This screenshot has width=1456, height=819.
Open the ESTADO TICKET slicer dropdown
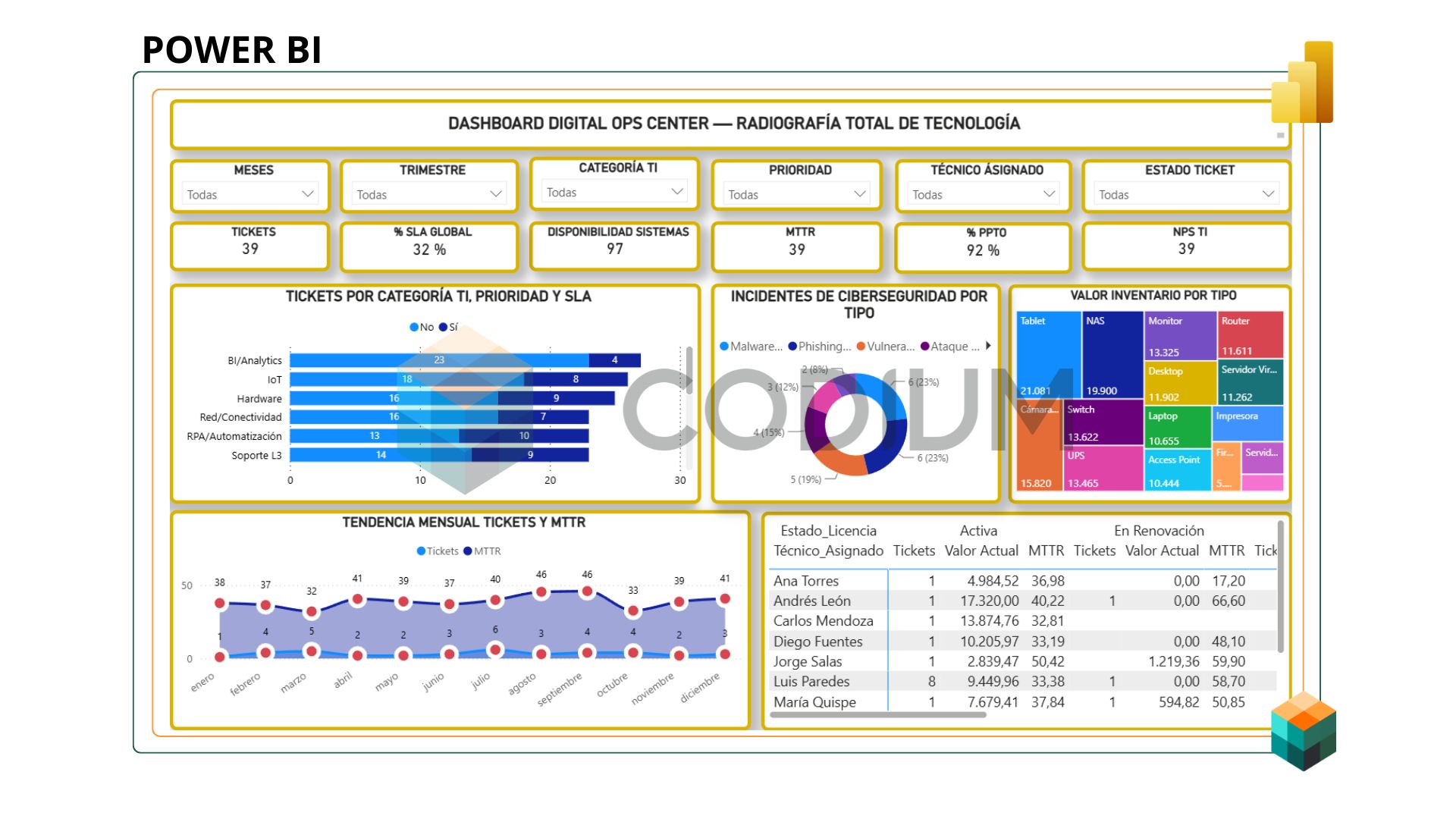(x=1186, y=194)
